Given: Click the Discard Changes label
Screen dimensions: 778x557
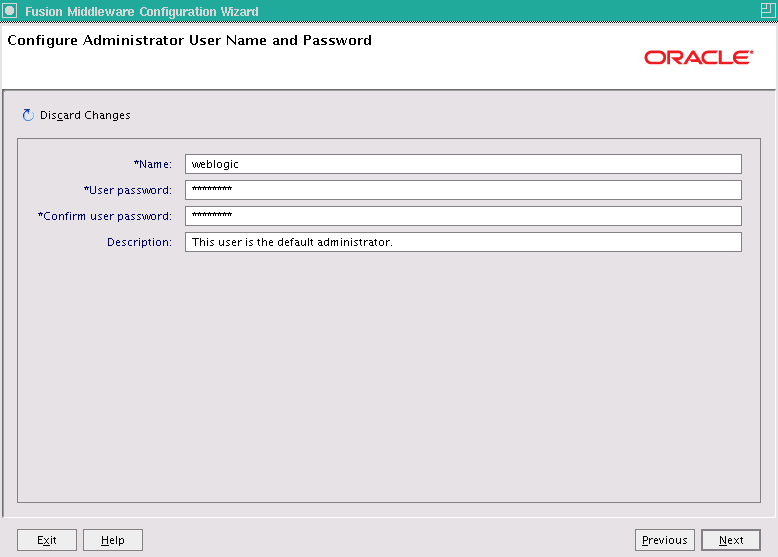Looking at the screenshot, I should [85, 115].
